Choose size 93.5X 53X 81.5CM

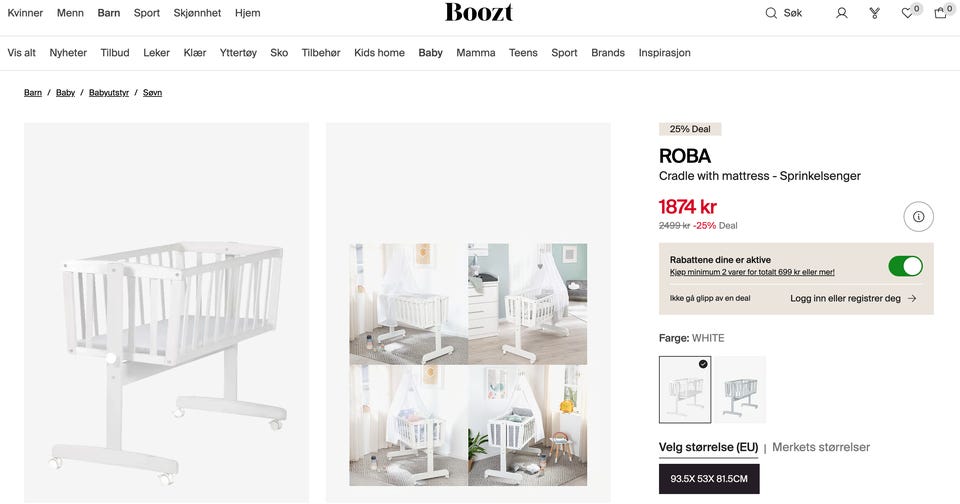click(x=709, y=478)
